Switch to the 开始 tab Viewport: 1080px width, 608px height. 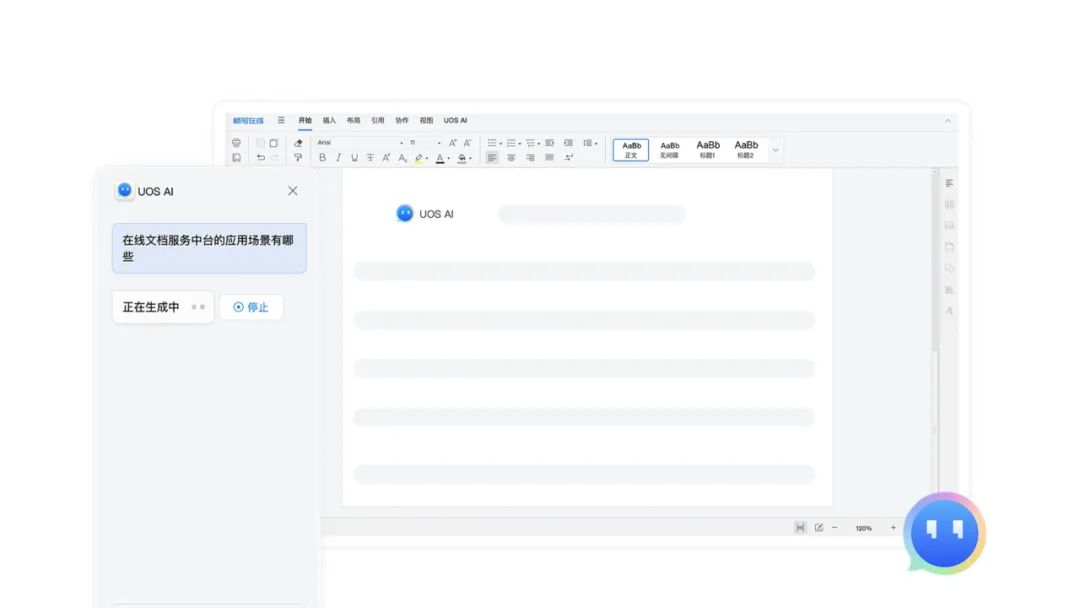pyautogui.click(x=305, y=120)
